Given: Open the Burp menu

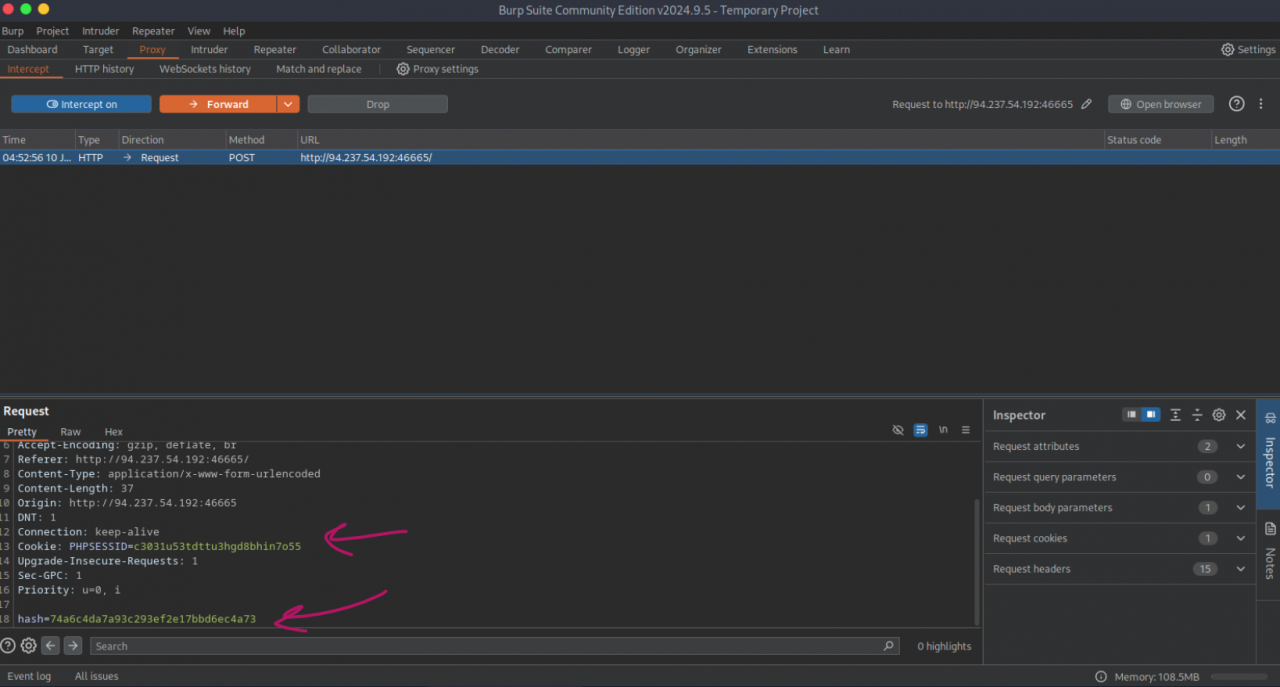Looking at the screenshot, I should pyautogui.click(x=12, y=31).
